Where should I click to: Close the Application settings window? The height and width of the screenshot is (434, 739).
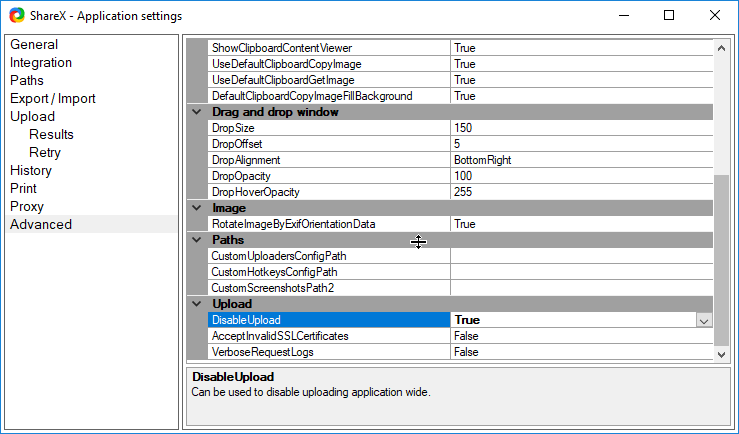714,16
